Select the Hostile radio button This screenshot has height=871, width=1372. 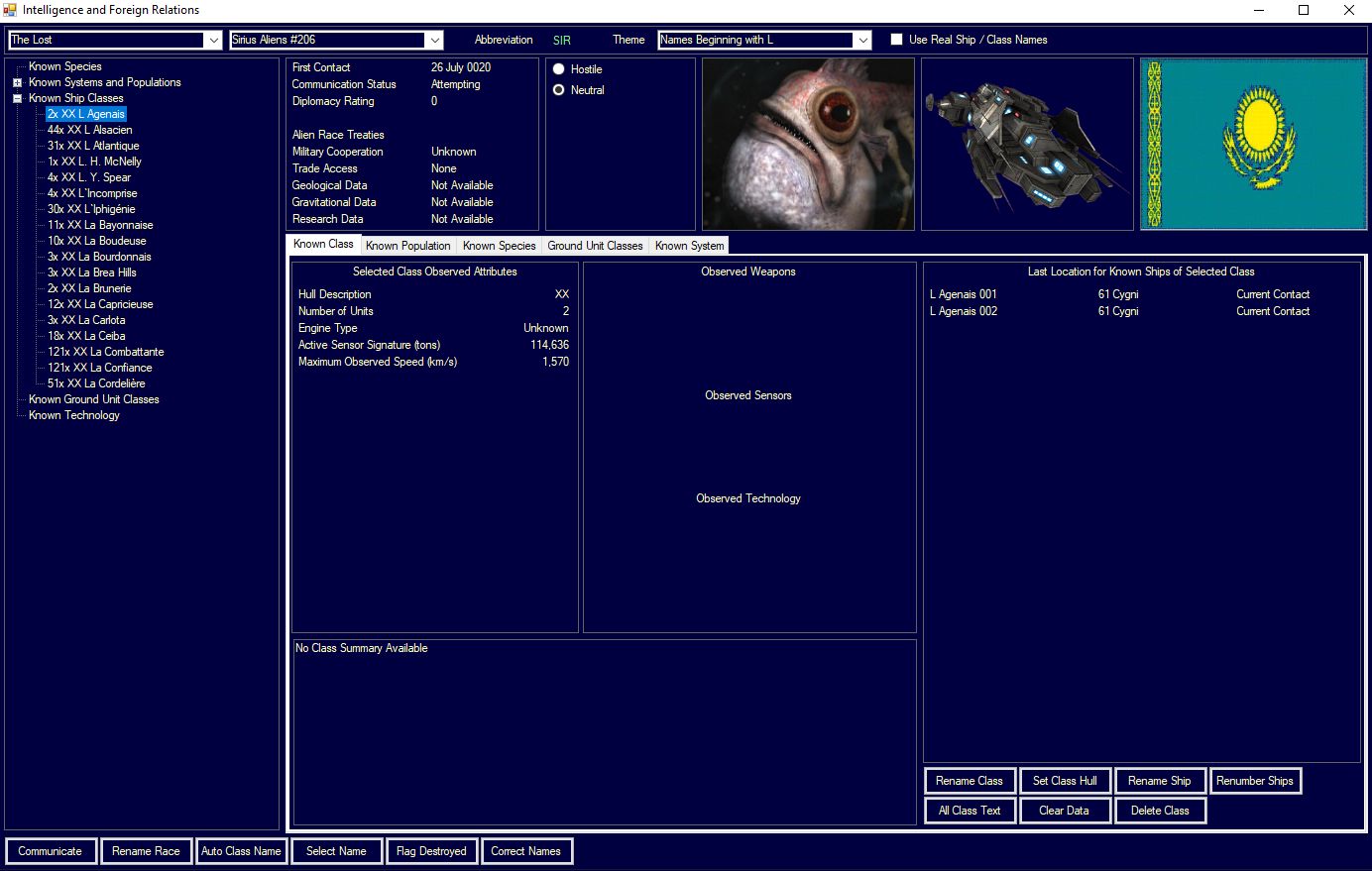pyautogui.click(x=559, y=69)
